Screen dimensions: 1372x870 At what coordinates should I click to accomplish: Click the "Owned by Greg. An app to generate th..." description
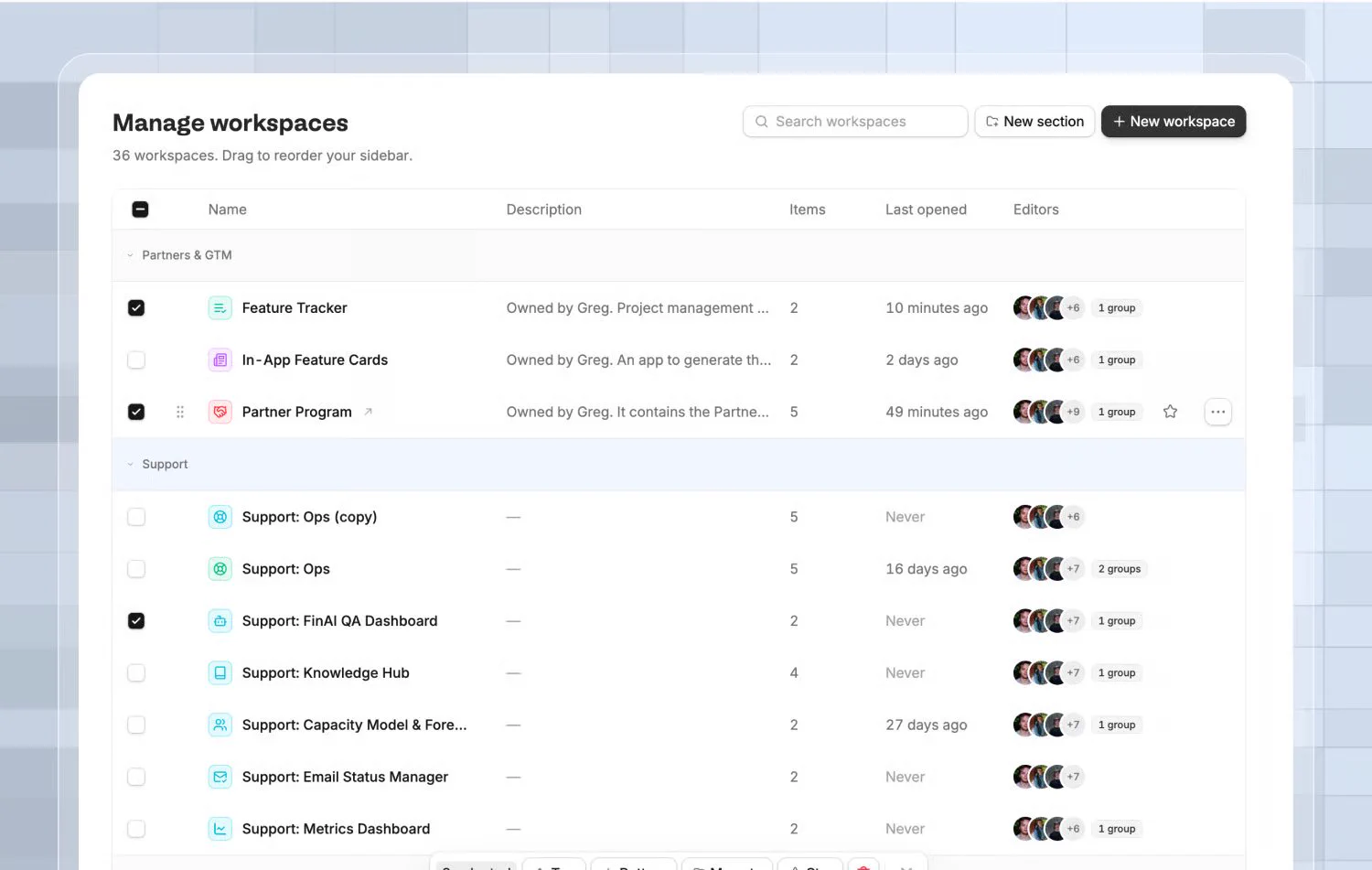point(638,360)
